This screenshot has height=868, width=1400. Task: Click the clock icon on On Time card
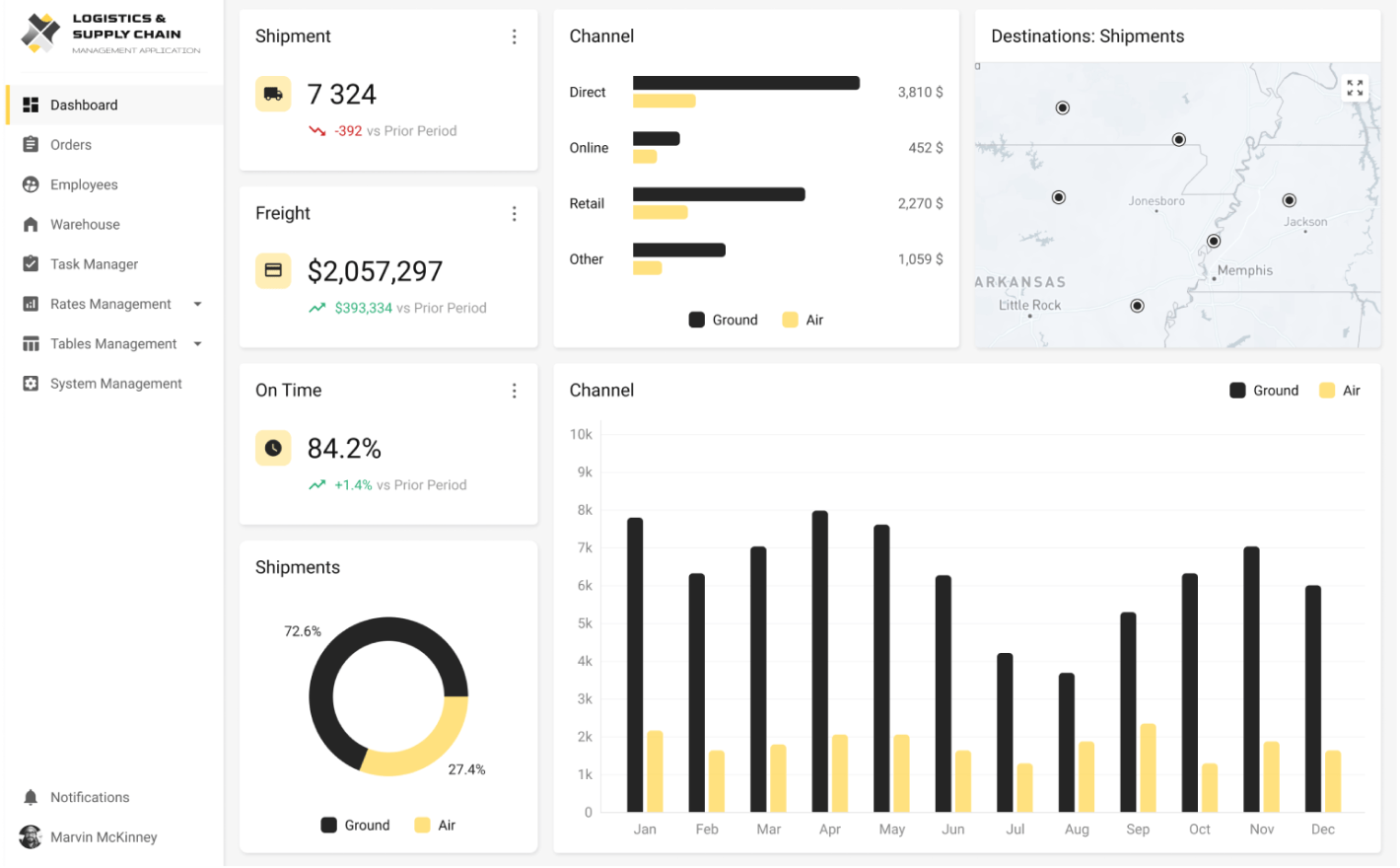point(273,448)
